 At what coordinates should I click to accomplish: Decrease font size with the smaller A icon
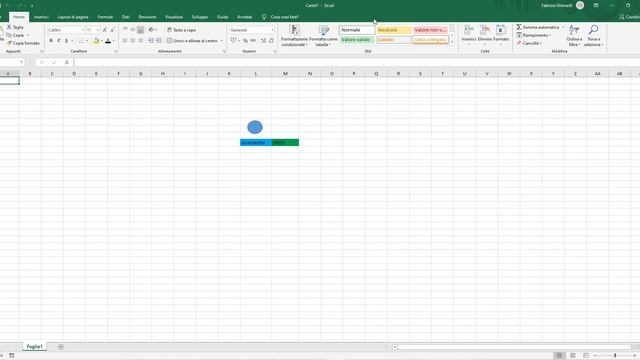113,30
